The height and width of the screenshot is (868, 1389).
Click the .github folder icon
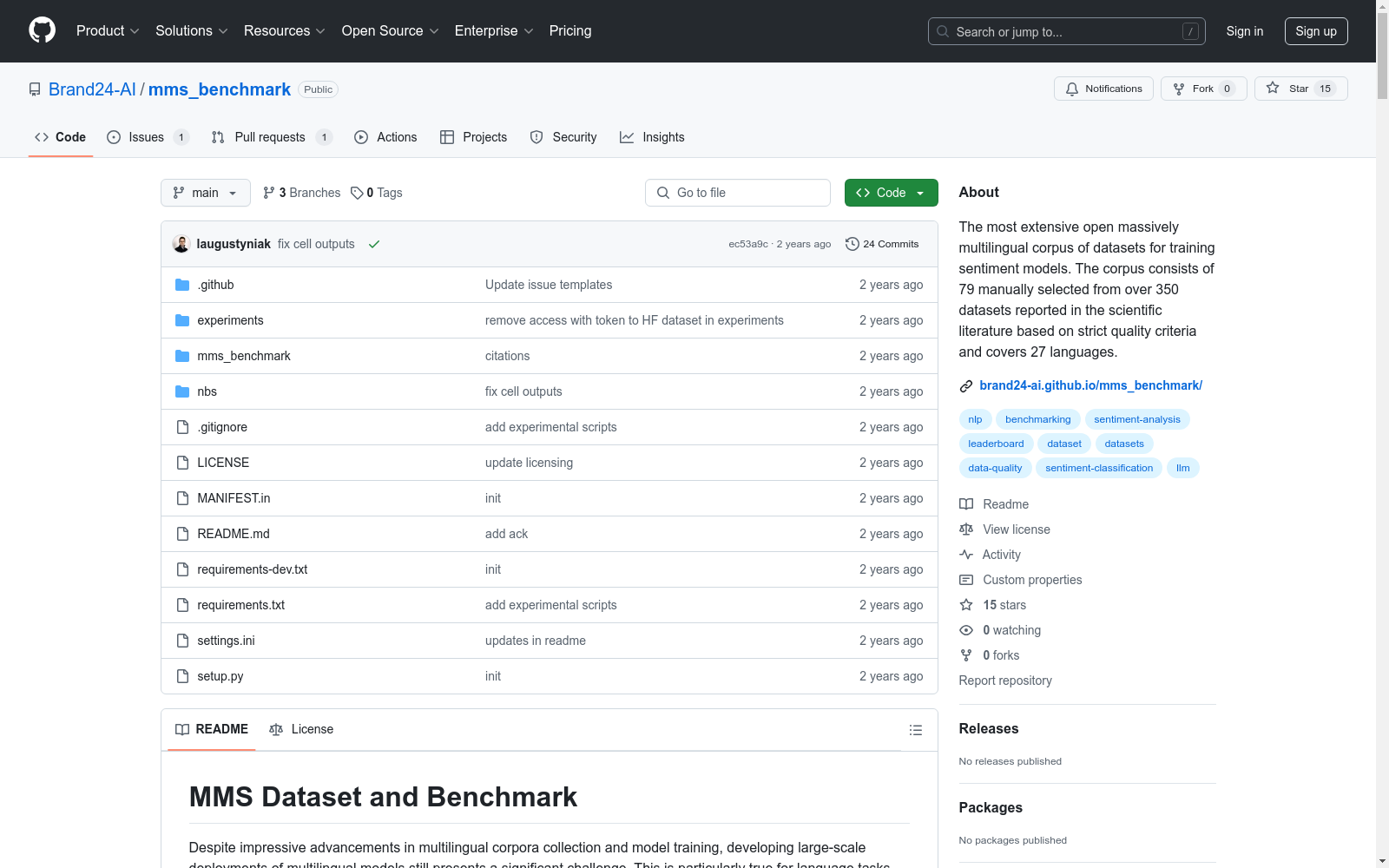[182, 285]
